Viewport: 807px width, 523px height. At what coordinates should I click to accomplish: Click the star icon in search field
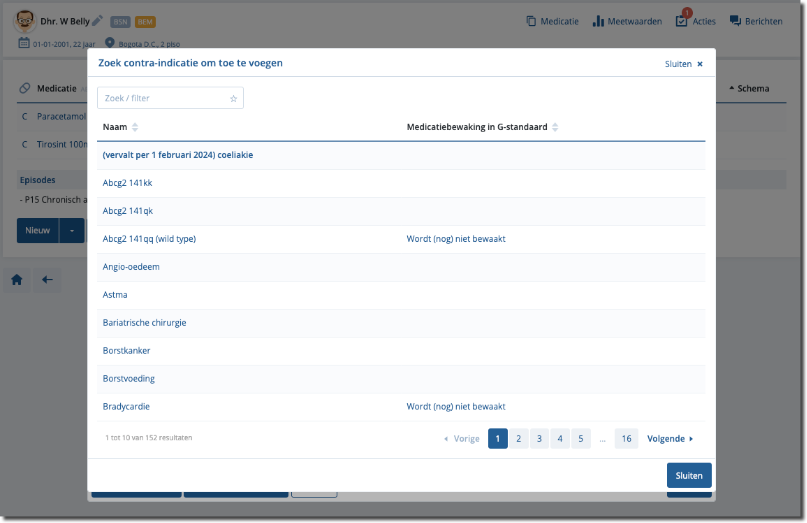(233, 98)
